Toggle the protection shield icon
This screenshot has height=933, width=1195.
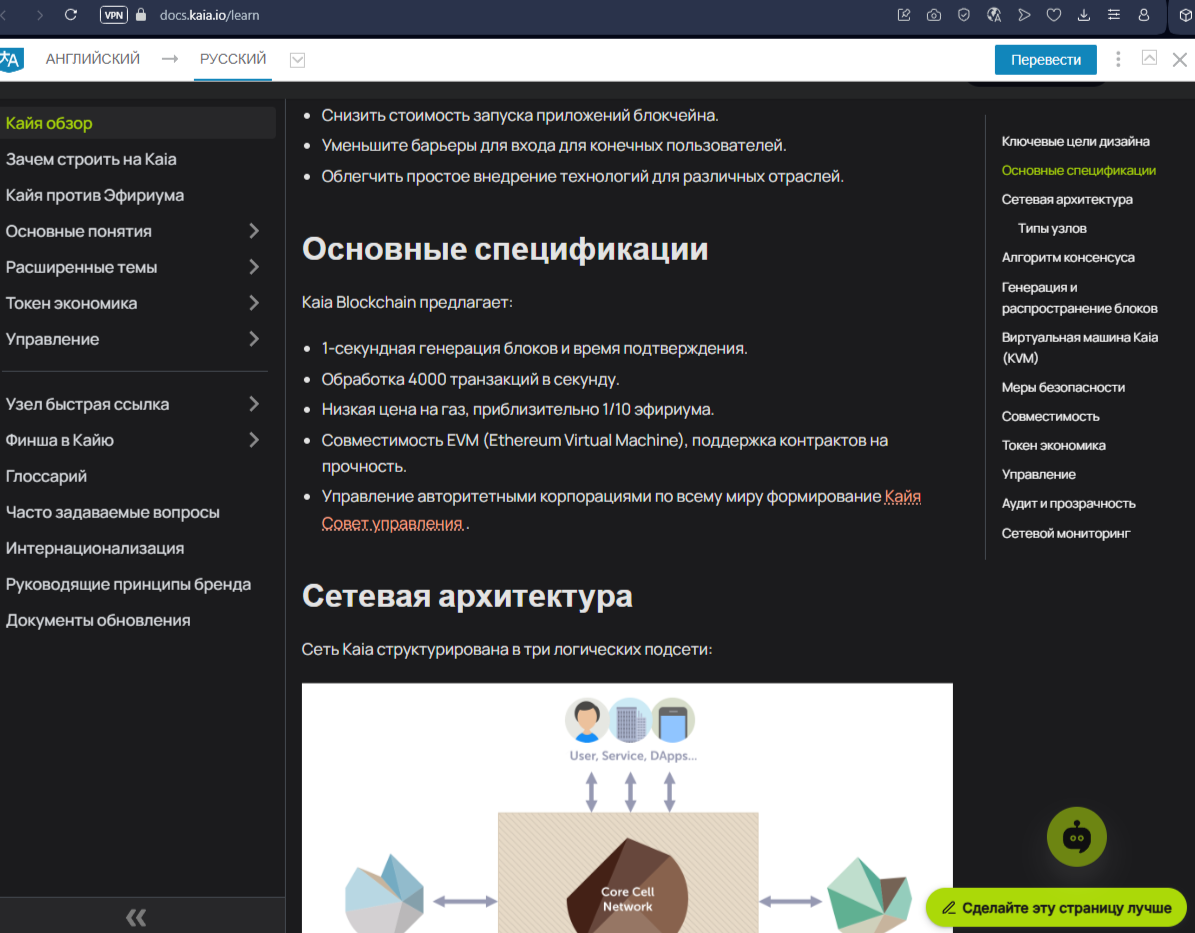click(963, 14)
